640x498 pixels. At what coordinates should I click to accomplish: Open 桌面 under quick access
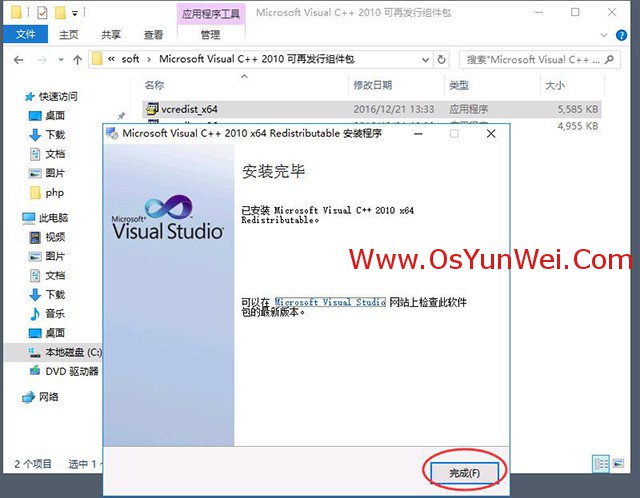pos(55,116)
